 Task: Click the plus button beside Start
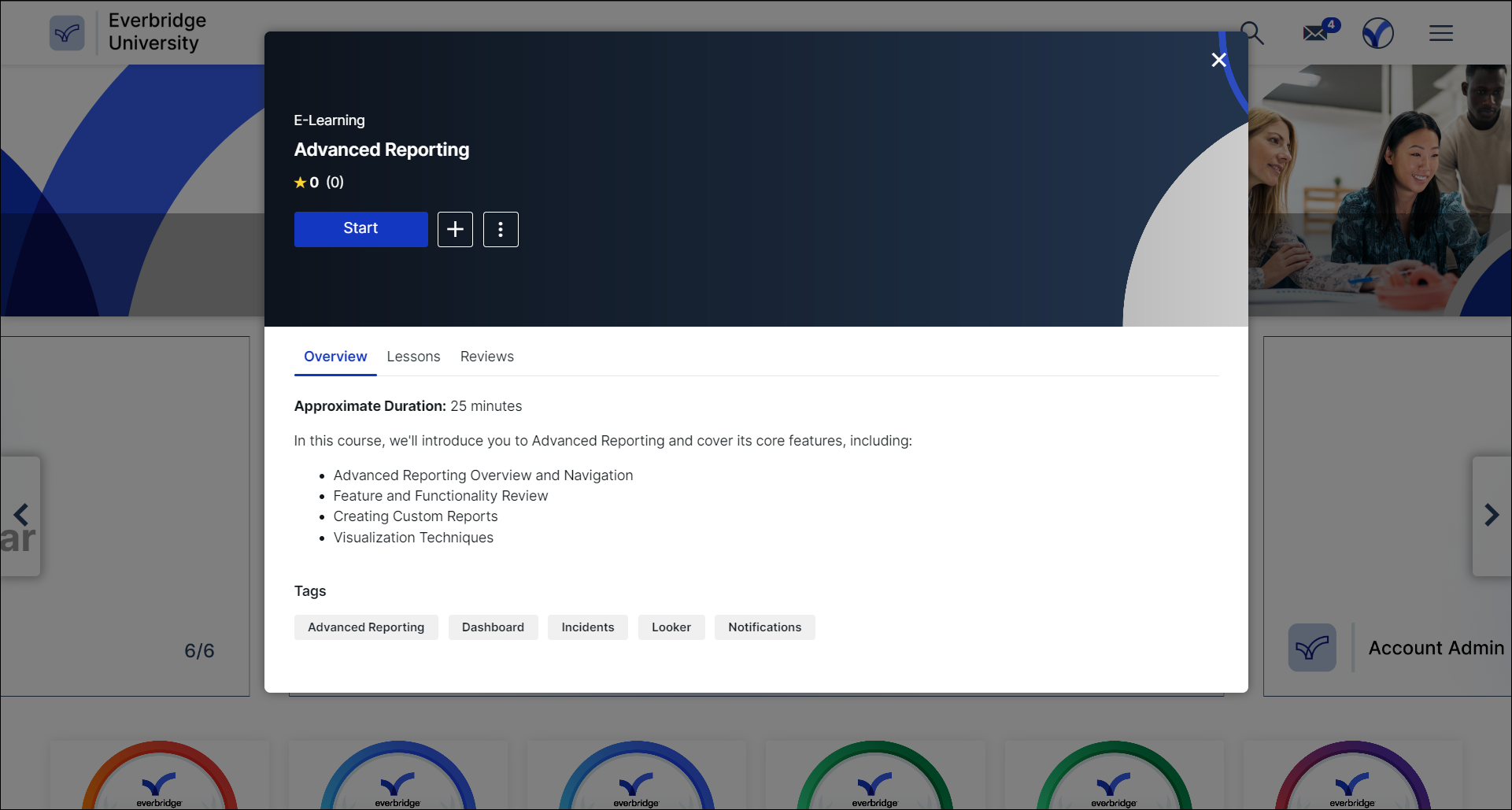pyautogui.click(x=455, y=229)
